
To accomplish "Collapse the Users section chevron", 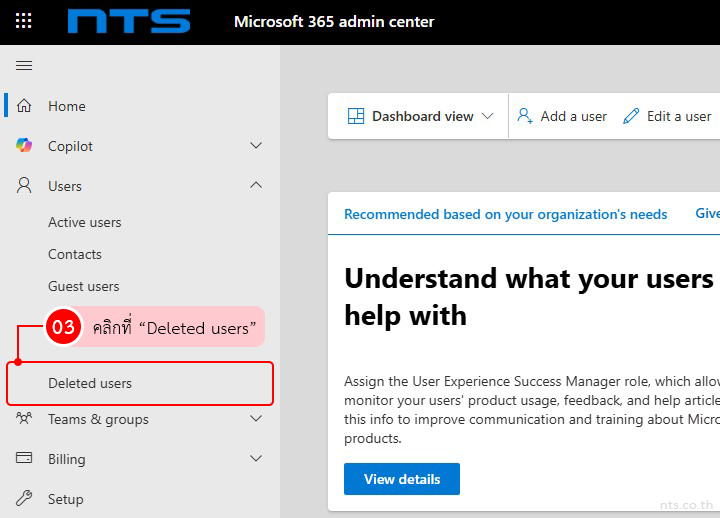I will [256, 186].
